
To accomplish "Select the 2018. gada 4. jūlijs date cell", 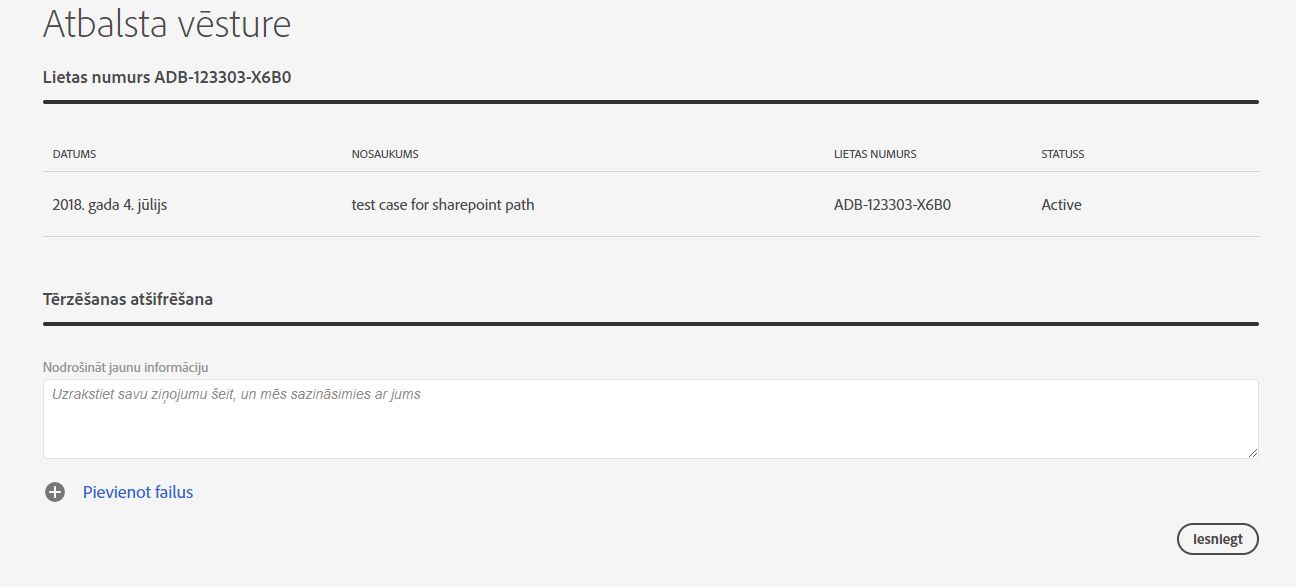I will (x=116, y=205).
